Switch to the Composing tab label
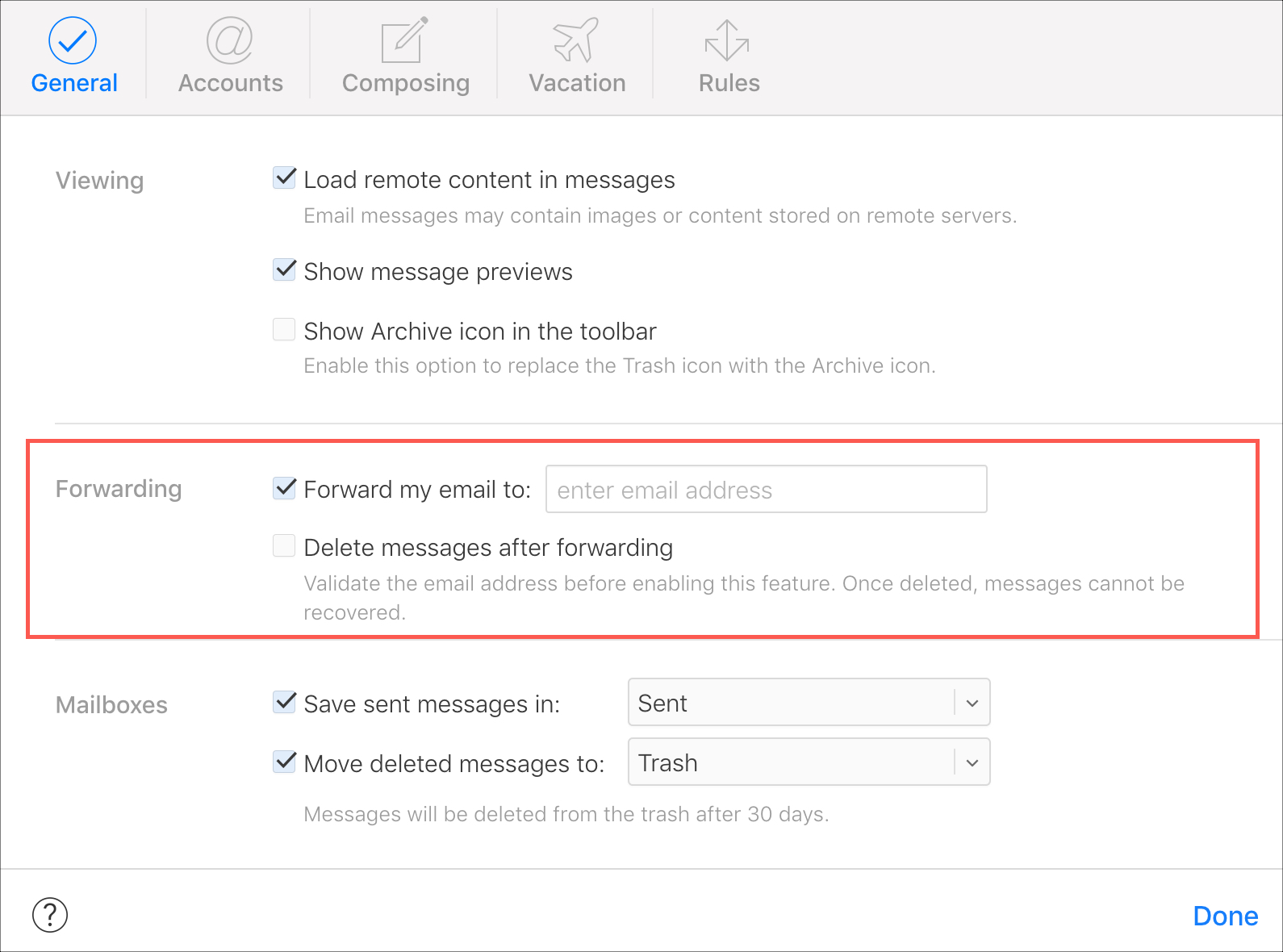Viewport: 1283px width, 952px height. point(406,84)
